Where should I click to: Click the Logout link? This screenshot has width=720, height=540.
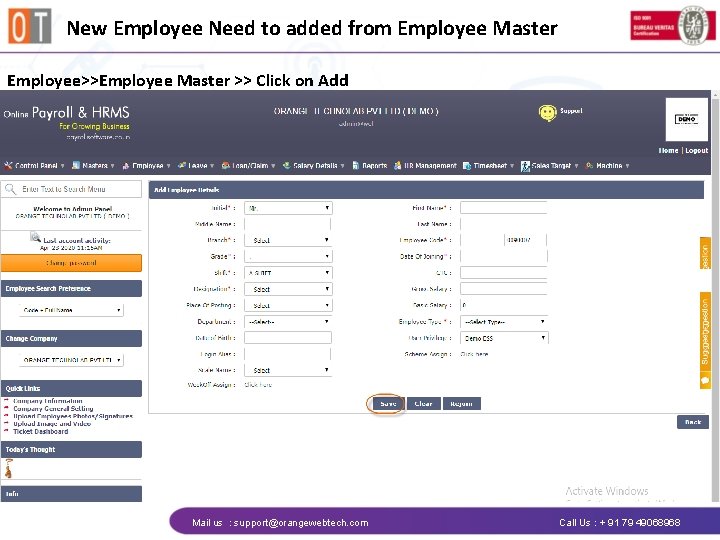tap(697, 151)
